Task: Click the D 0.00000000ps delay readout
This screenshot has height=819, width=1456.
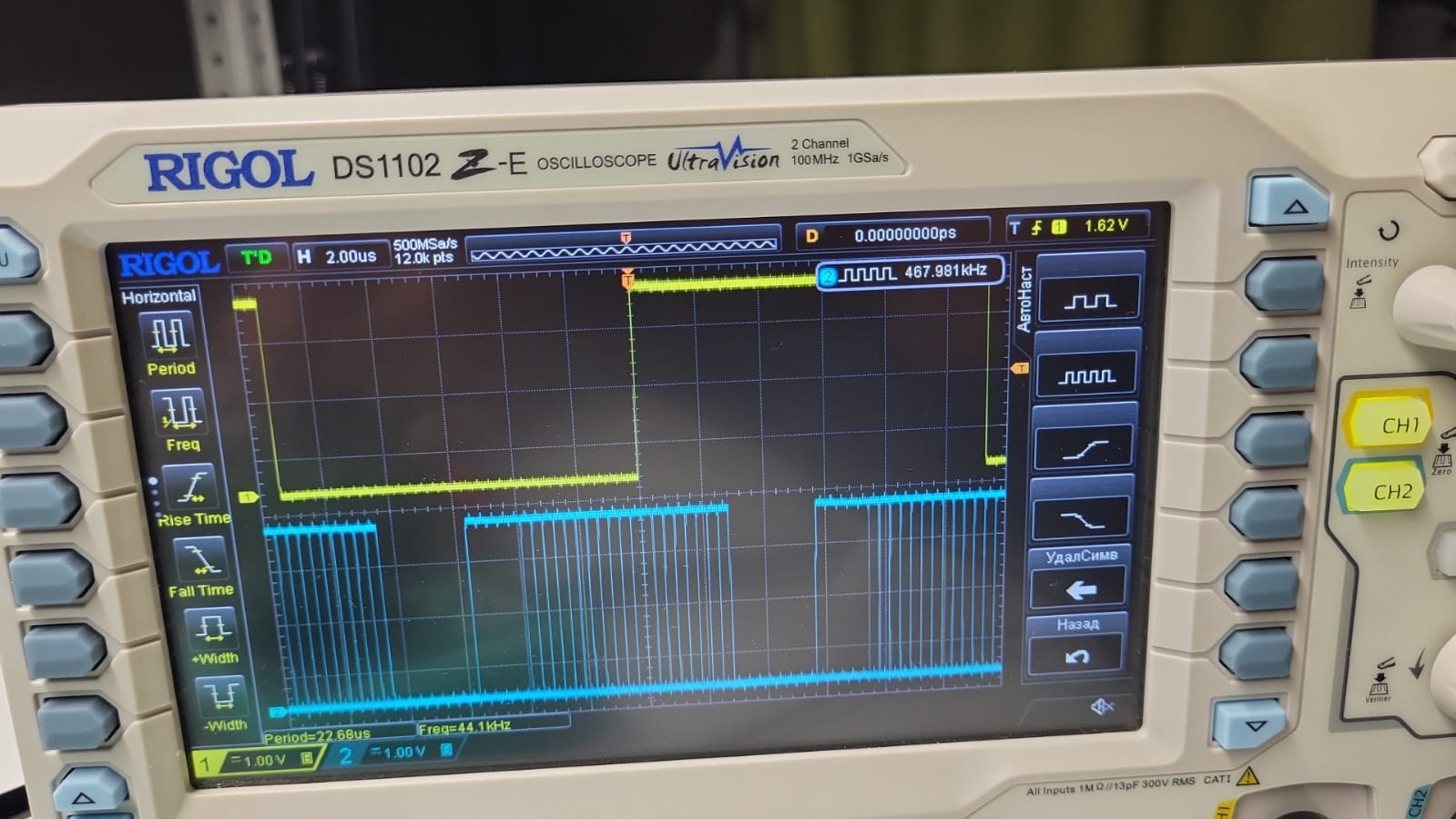Action: coord(894,235)
